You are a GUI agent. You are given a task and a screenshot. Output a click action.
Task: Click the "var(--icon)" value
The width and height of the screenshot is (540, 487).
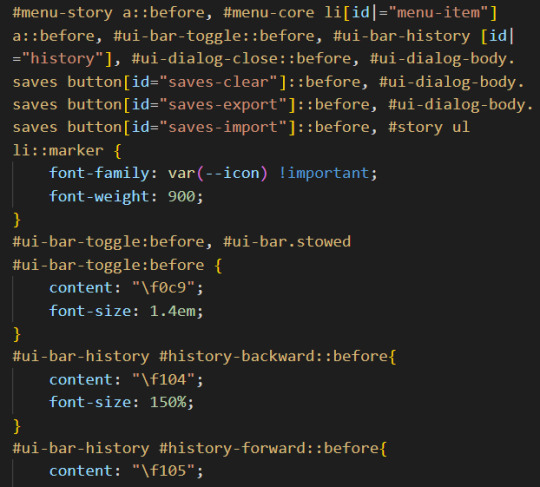click(x=218, y=173)
